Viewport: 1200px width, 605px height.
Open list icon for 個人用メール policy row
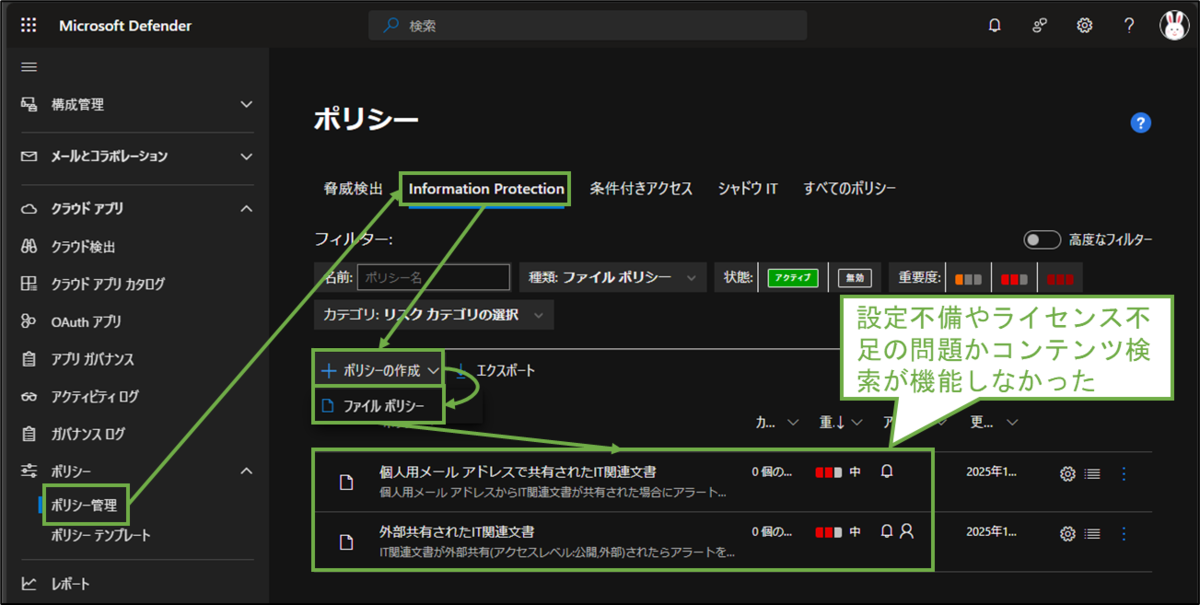(1092, 474)
